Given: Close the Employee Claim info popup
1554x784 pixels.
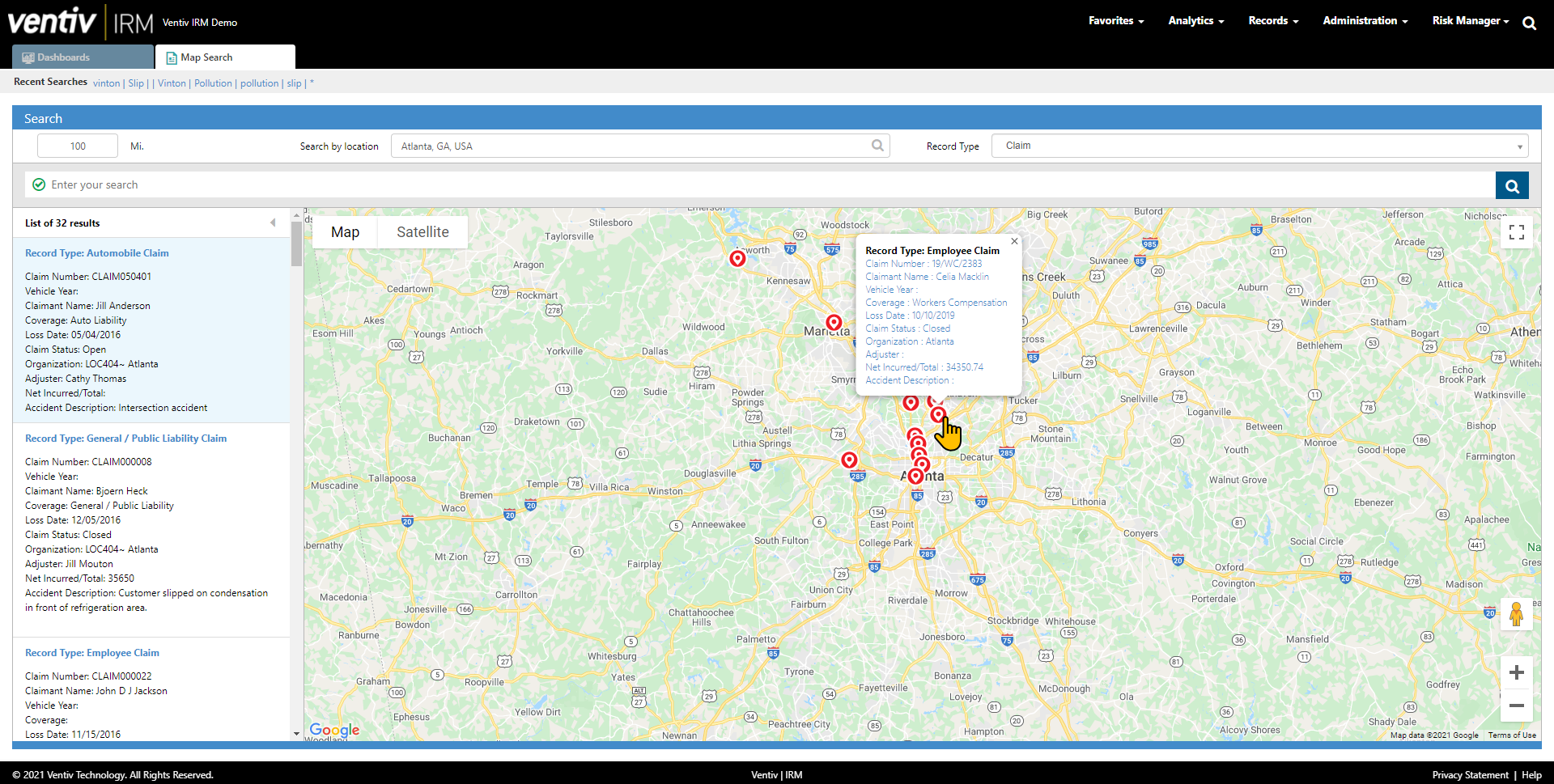Looking at the screenshot, I should tap(1014, 241).
